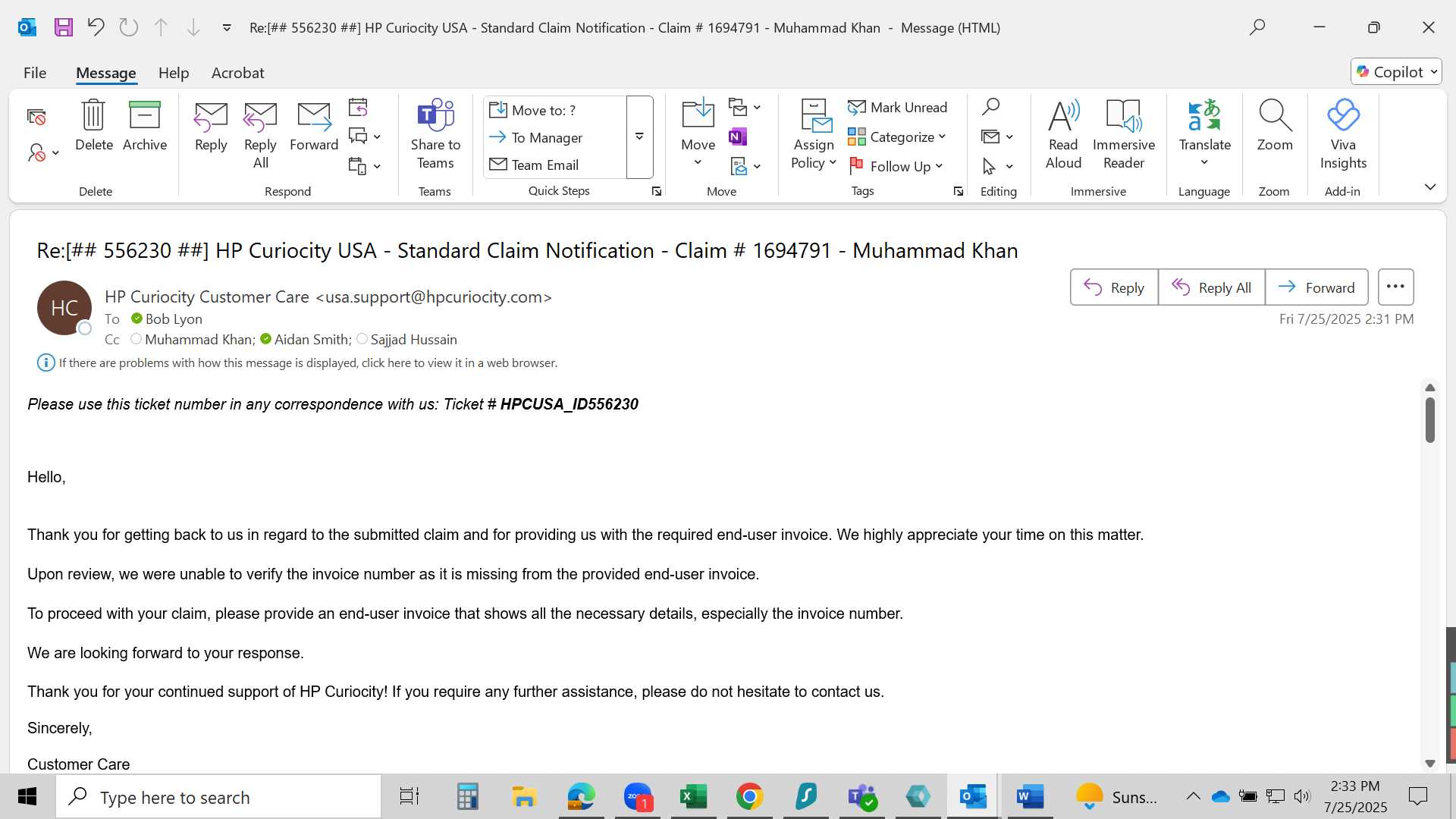Screen dimensions: 1456x819
Task: Open Google Chrome from the taskbar
Action: pos(749,797)
